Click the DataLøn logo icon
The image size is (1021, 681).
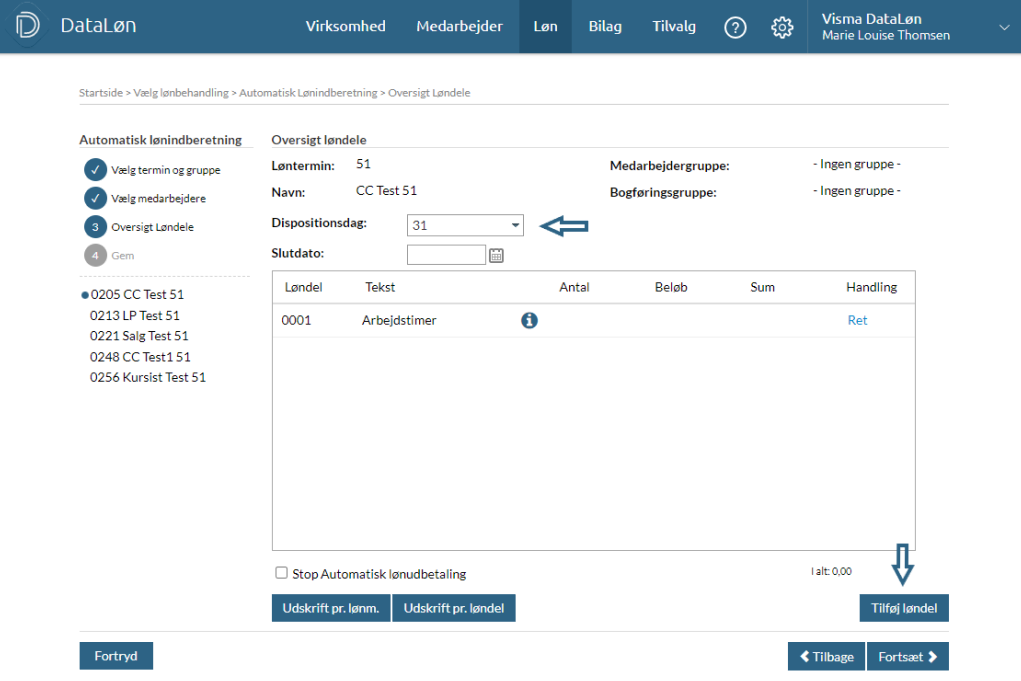coord(27,25)
